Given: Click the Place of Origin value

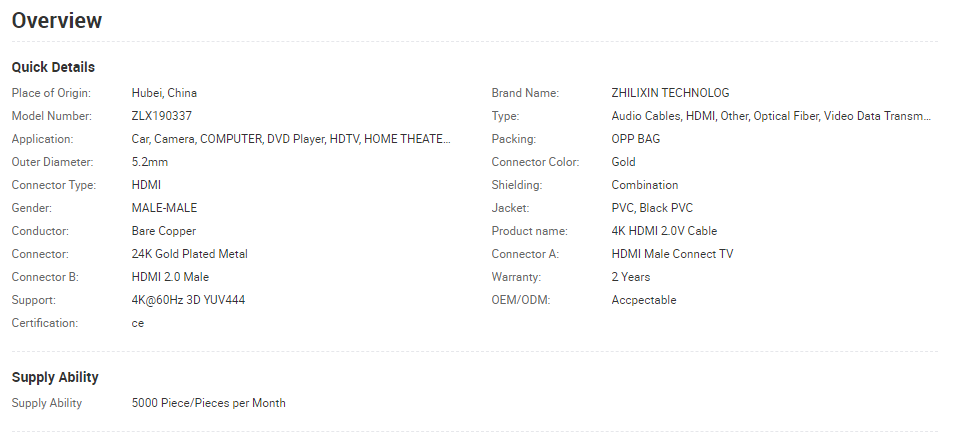Looking at the screenshot, I should (164, 93).
